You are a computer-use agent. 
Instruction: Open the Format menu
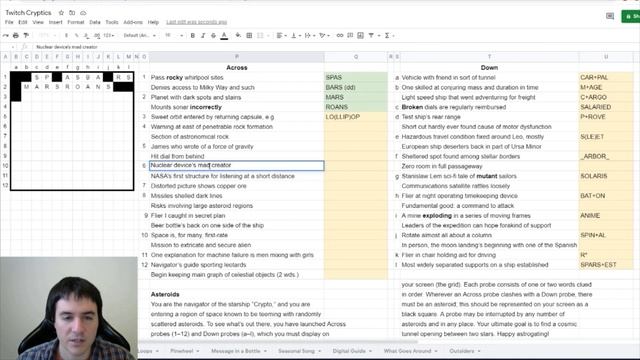click(76, 22)
